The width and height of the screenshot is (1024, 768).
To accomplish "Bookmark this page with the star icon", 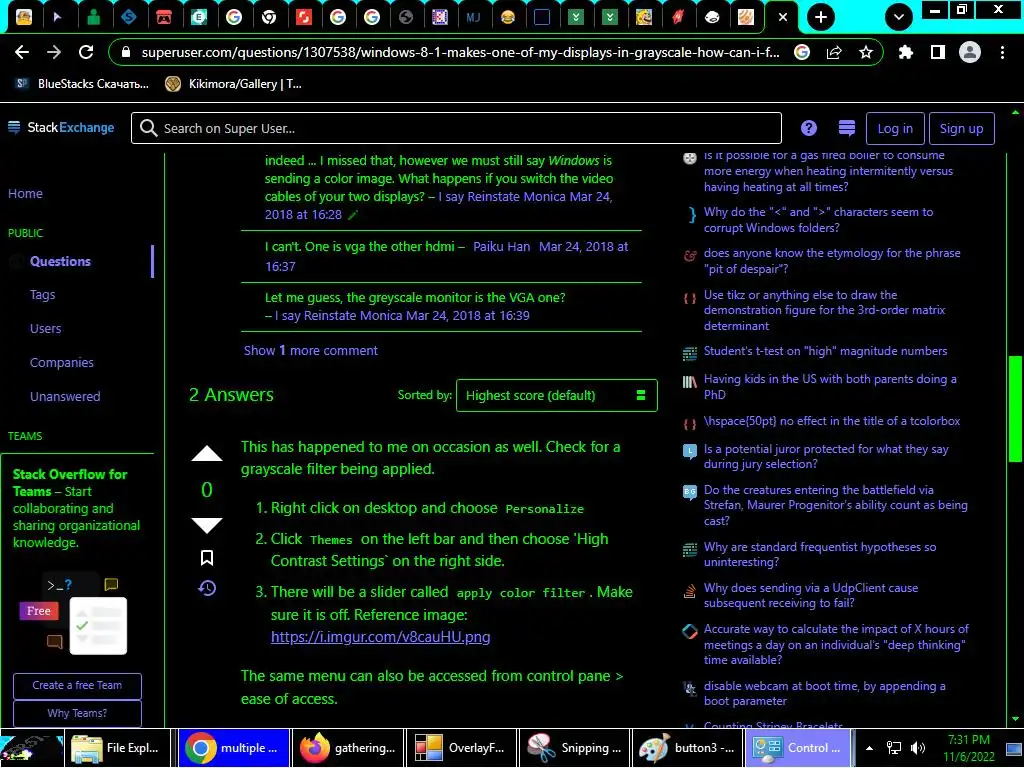I will click(x=866, y=52).
